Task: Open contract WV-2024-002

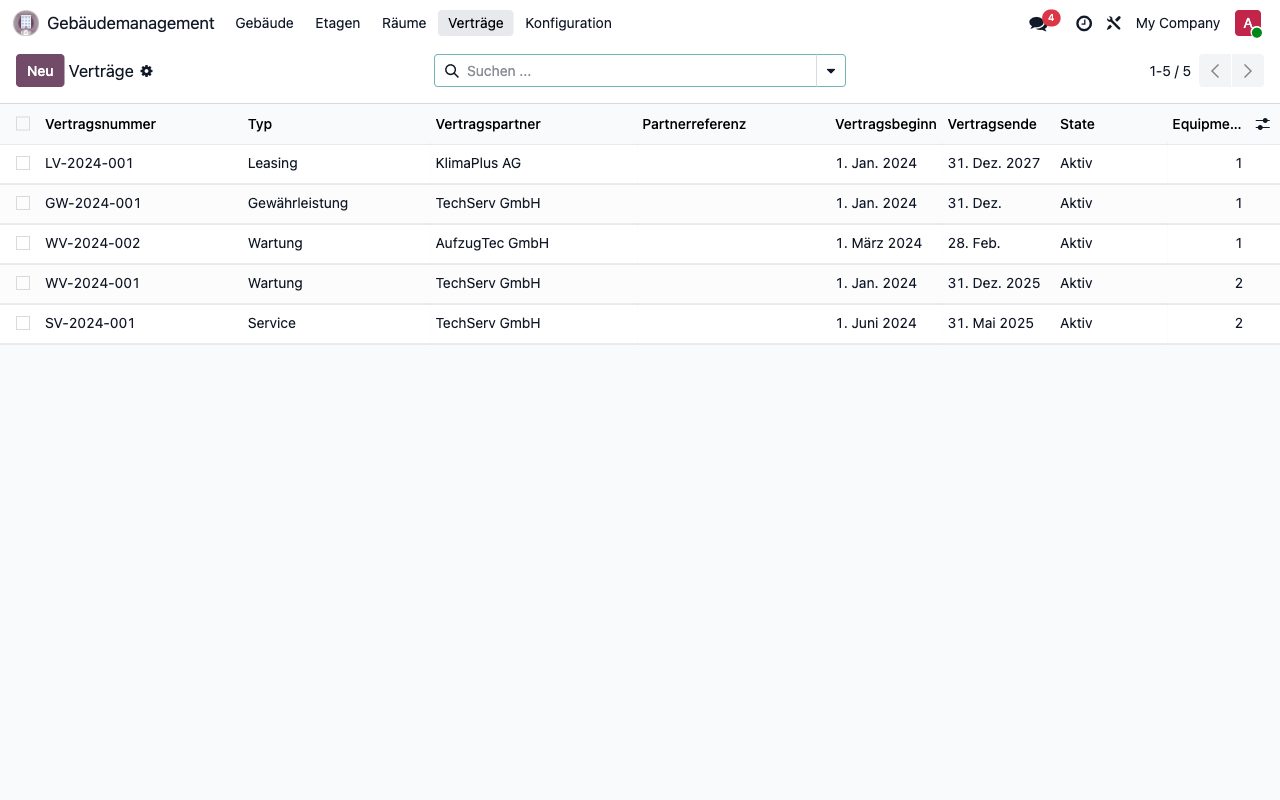Action: tap(93, 243)
